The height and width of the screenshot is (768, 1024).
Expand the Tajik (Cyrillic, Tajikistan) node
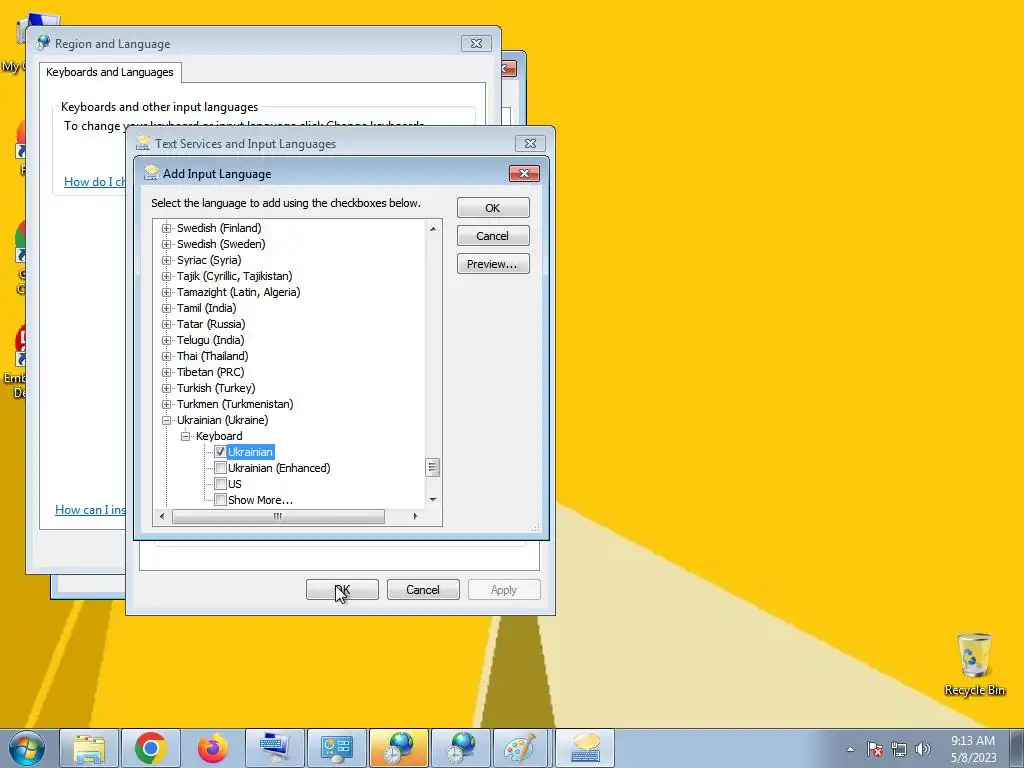(x=167, y=276)
